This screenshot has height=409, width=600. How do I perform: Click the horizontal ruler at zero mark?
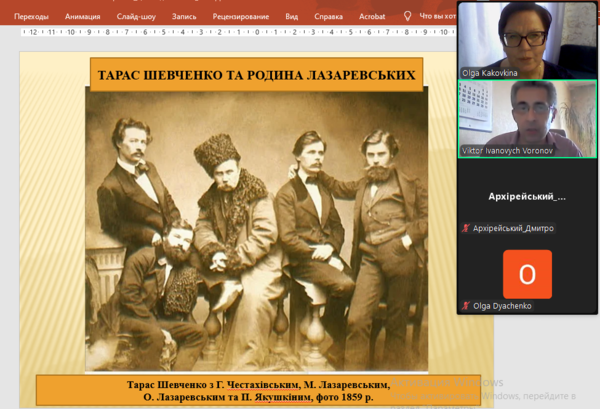257,32
